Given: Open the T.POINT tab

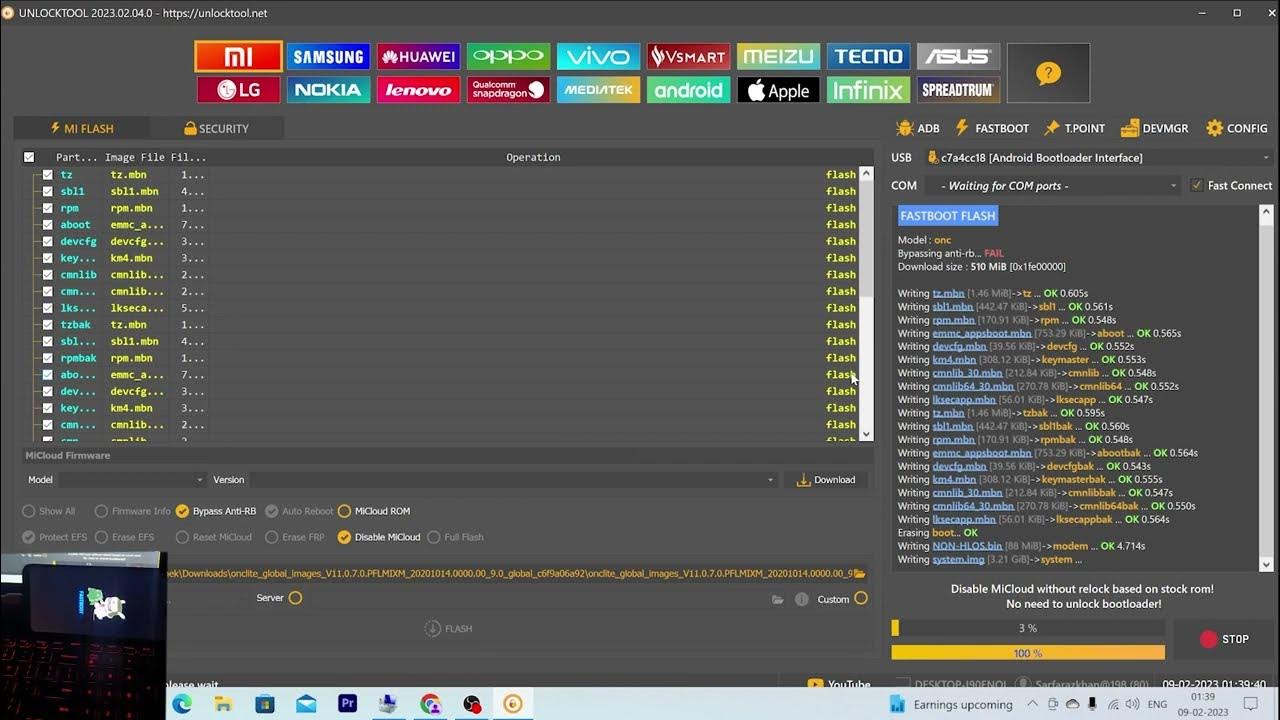Looking at the screenshot, I should pos(1075,128).
